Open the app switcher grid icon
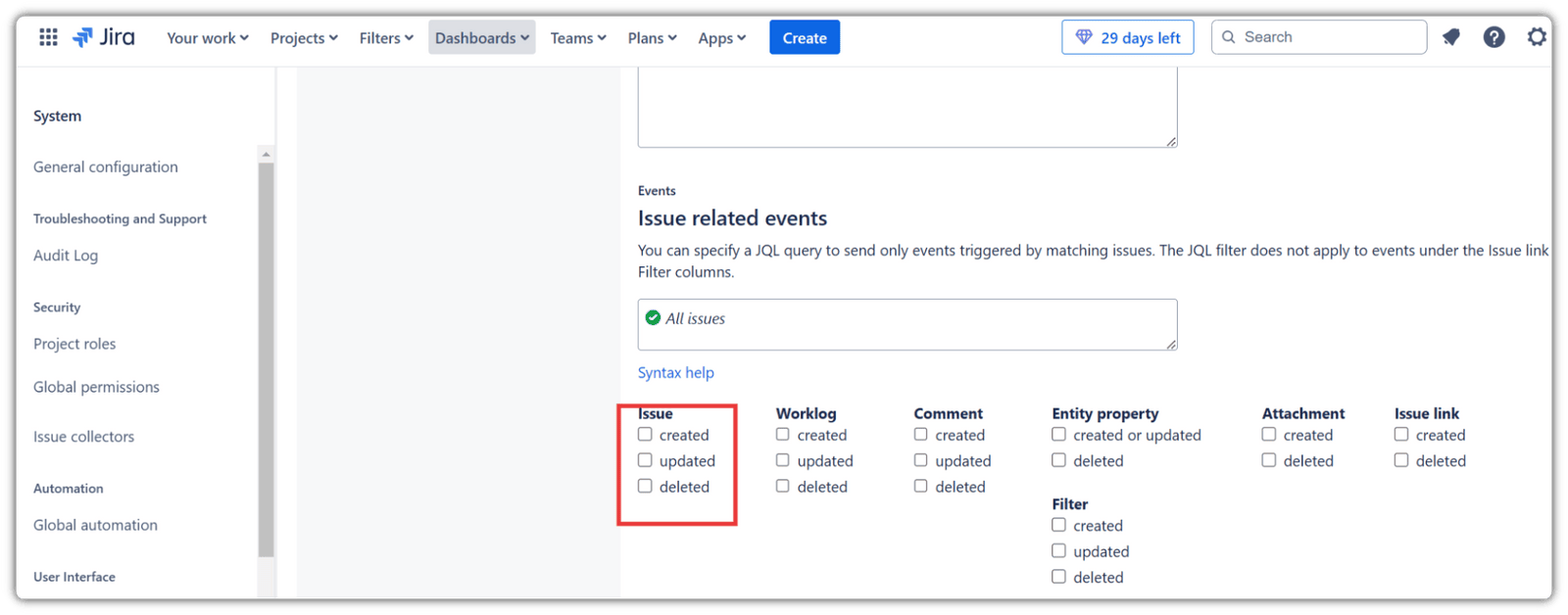 48,37
